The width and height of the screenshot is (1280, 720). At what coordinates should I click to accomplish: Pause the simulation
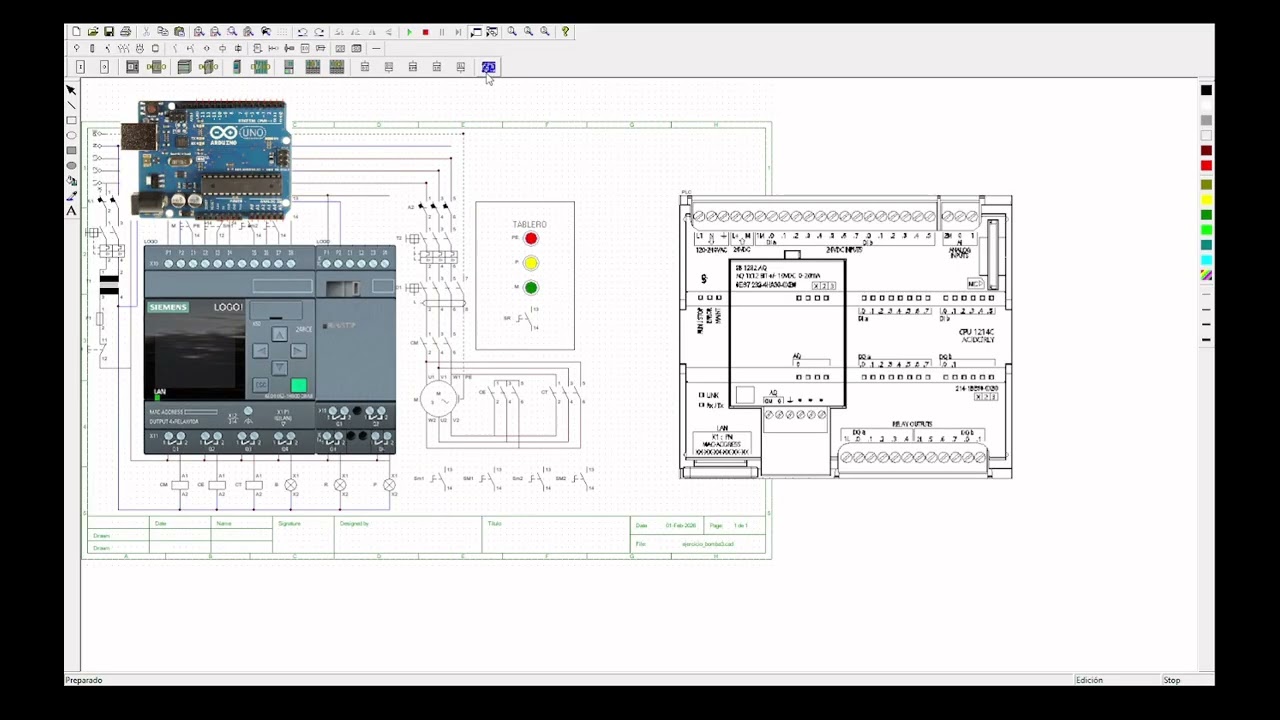click(x=442, y=32)
